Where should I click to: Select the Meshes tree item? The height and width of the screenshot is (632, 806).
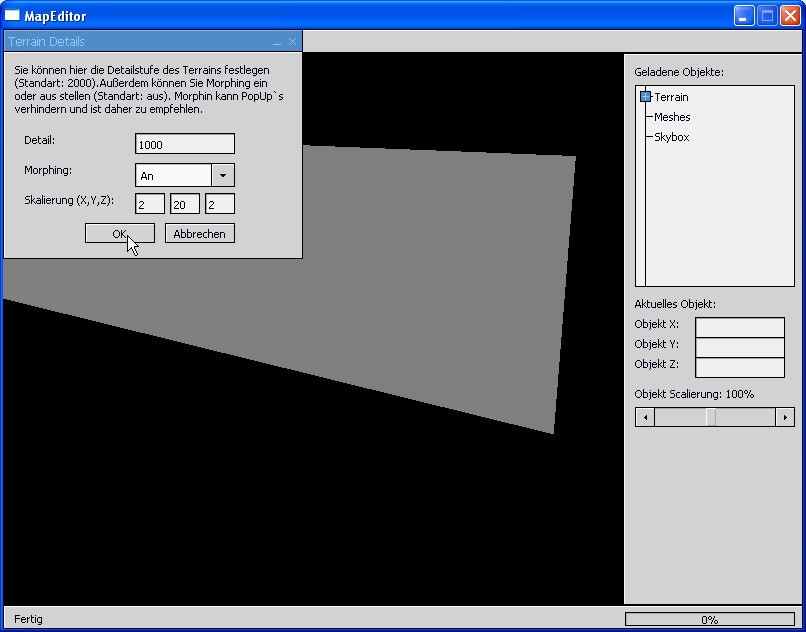click(672, 117)
